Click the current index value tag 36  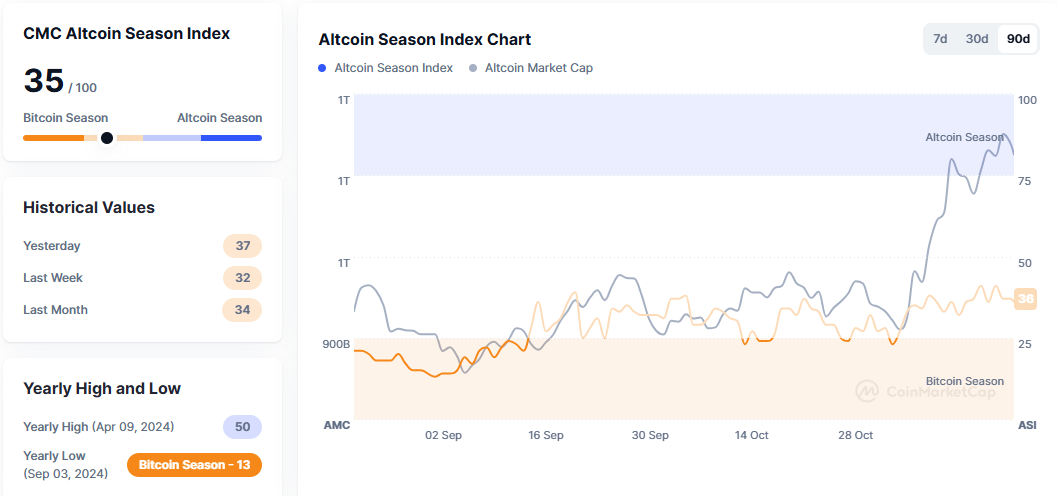pyautogui.click(x=1025, y=299)
